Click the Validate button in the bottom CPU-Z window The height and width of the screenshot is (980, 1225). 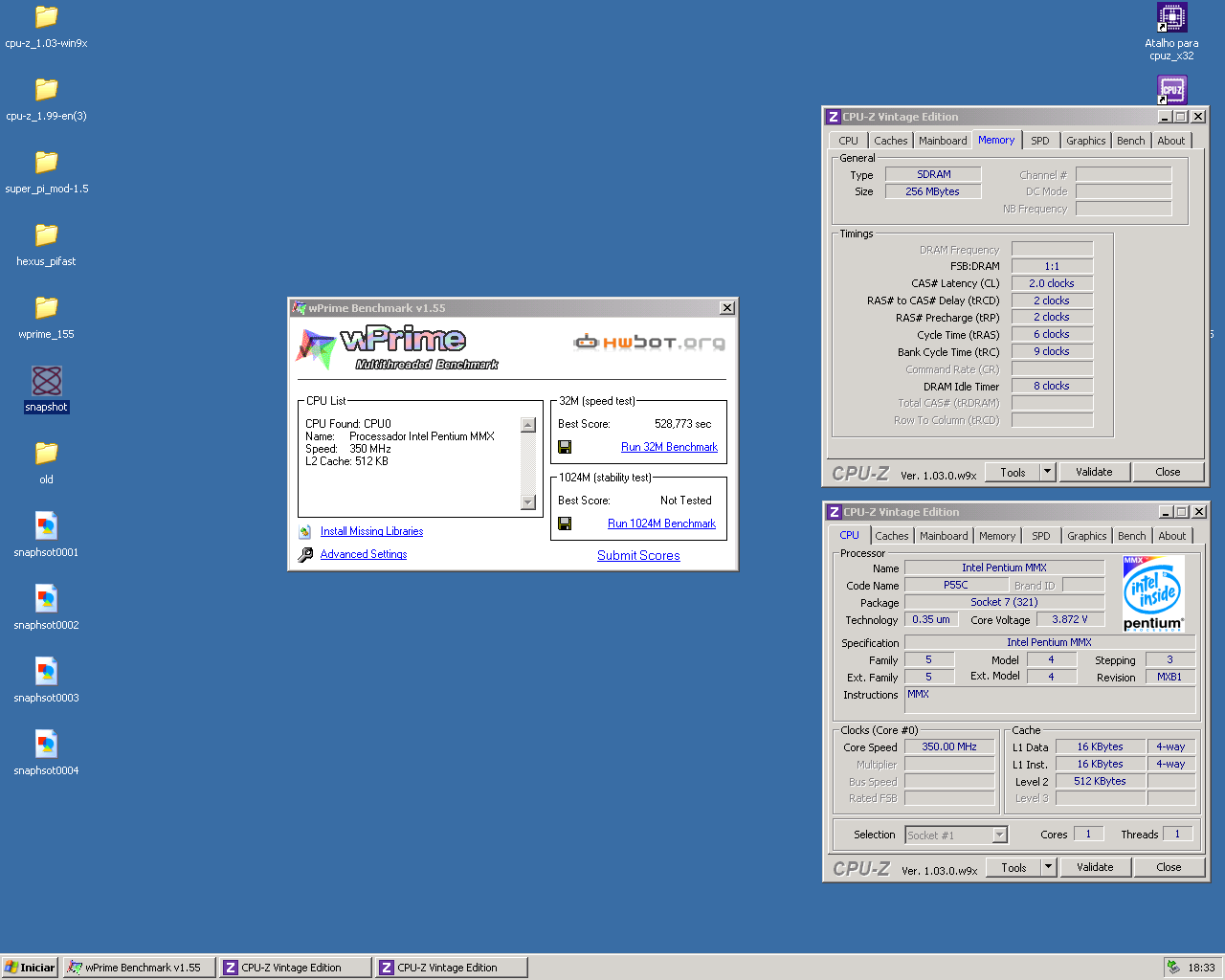tap(1095, 867)
